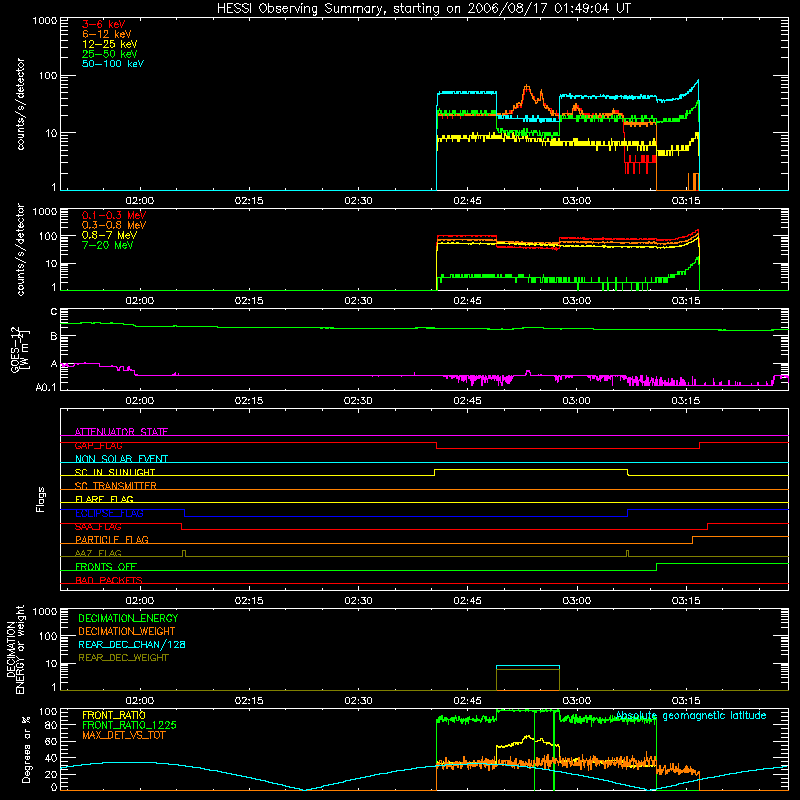
Task: Click the 0.8-7 MeV legend label
Action: (x=109, y=235)
